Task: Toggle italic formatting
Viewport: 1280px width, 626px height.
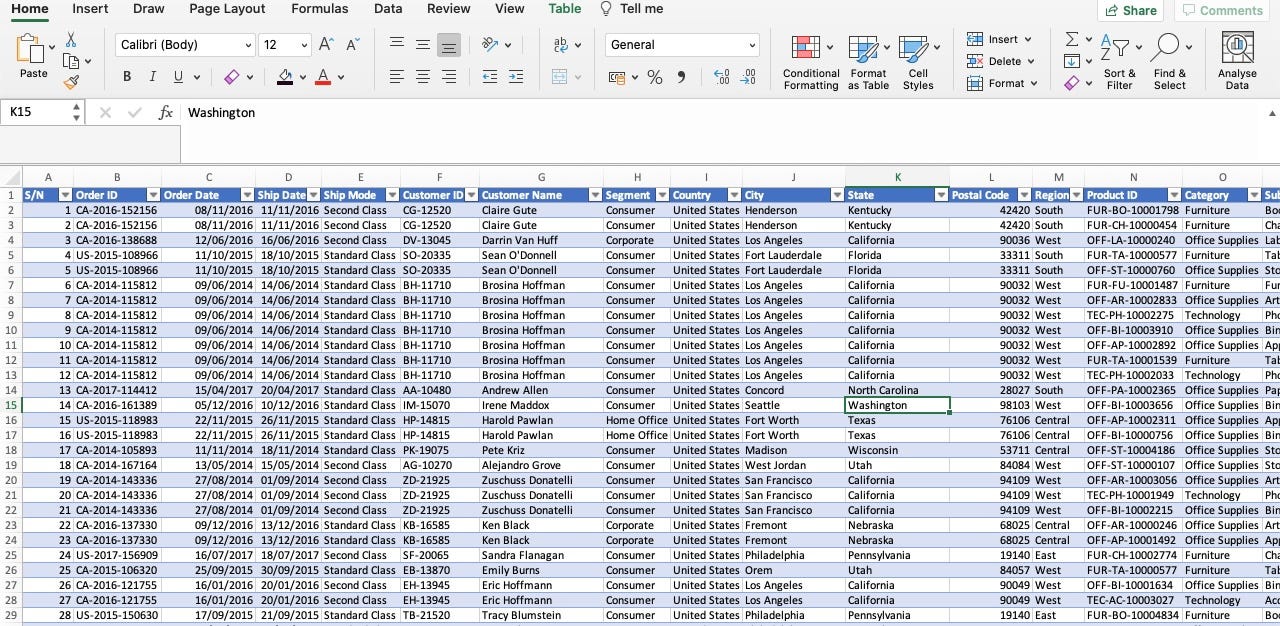Action: point(152,77)
